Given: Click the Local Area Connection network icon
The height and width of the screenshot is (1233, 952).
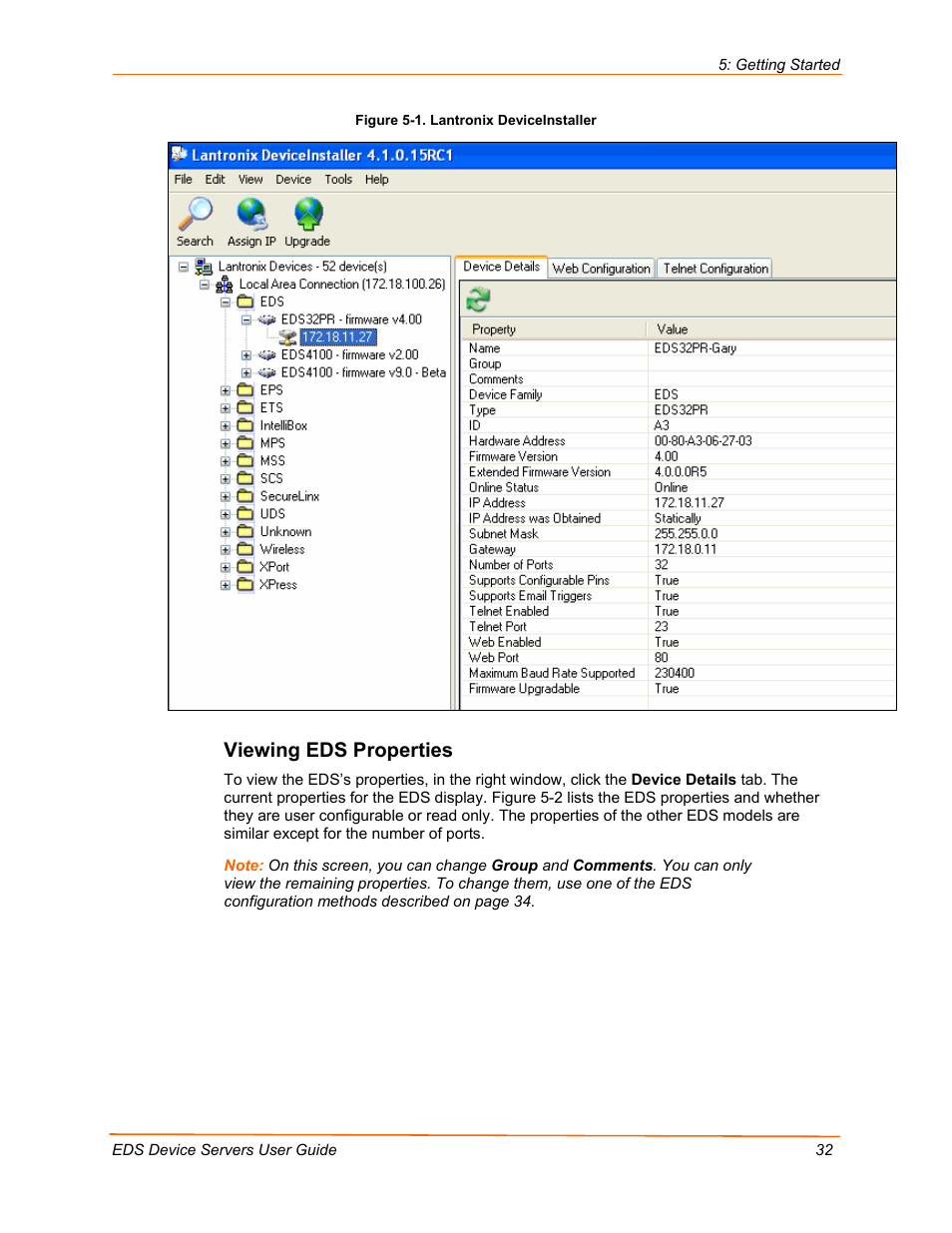Looking at the screenshot, I should point(225,285).
